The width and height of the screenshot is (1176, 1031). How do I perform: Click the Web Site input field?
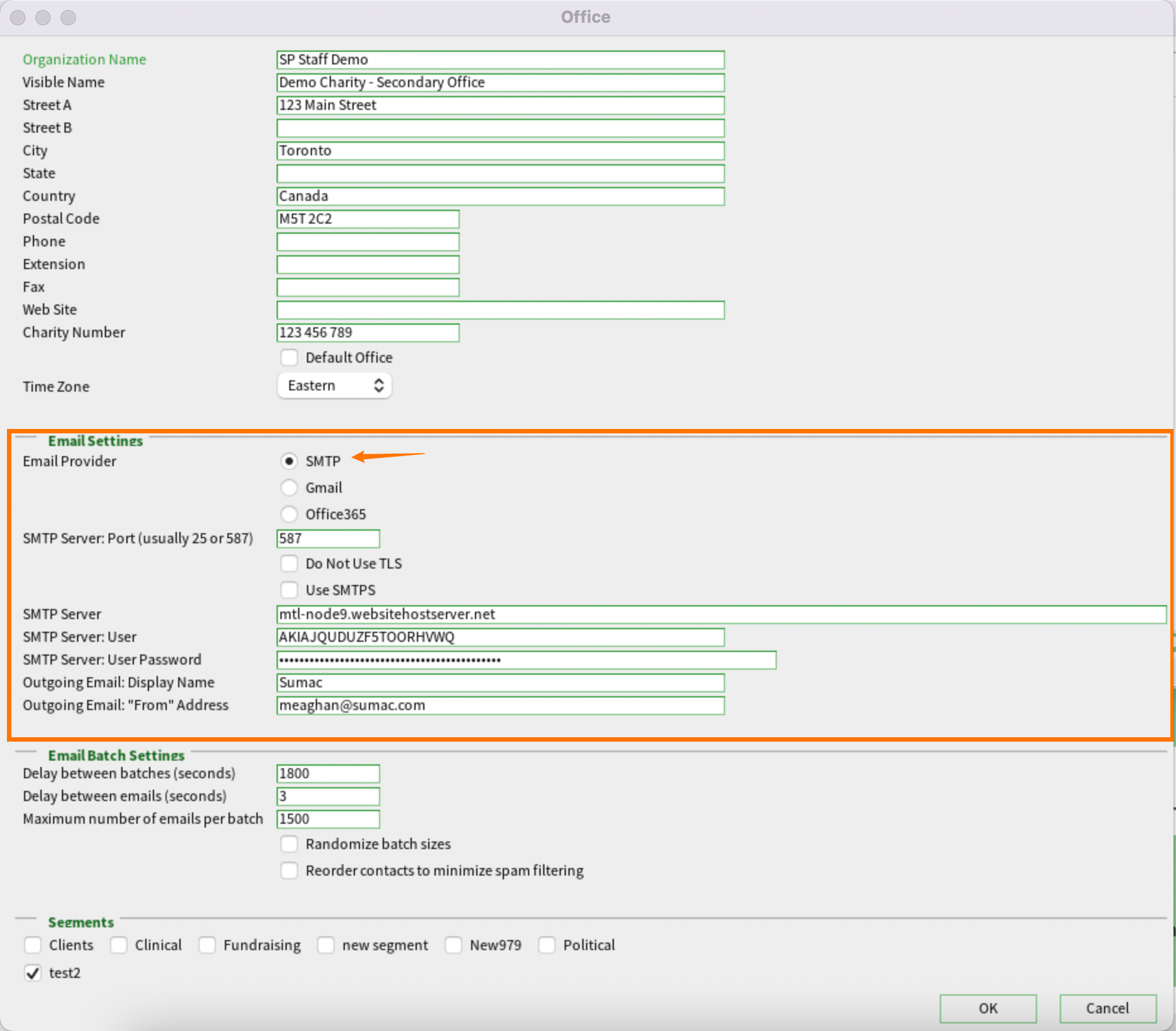[500, 310]
